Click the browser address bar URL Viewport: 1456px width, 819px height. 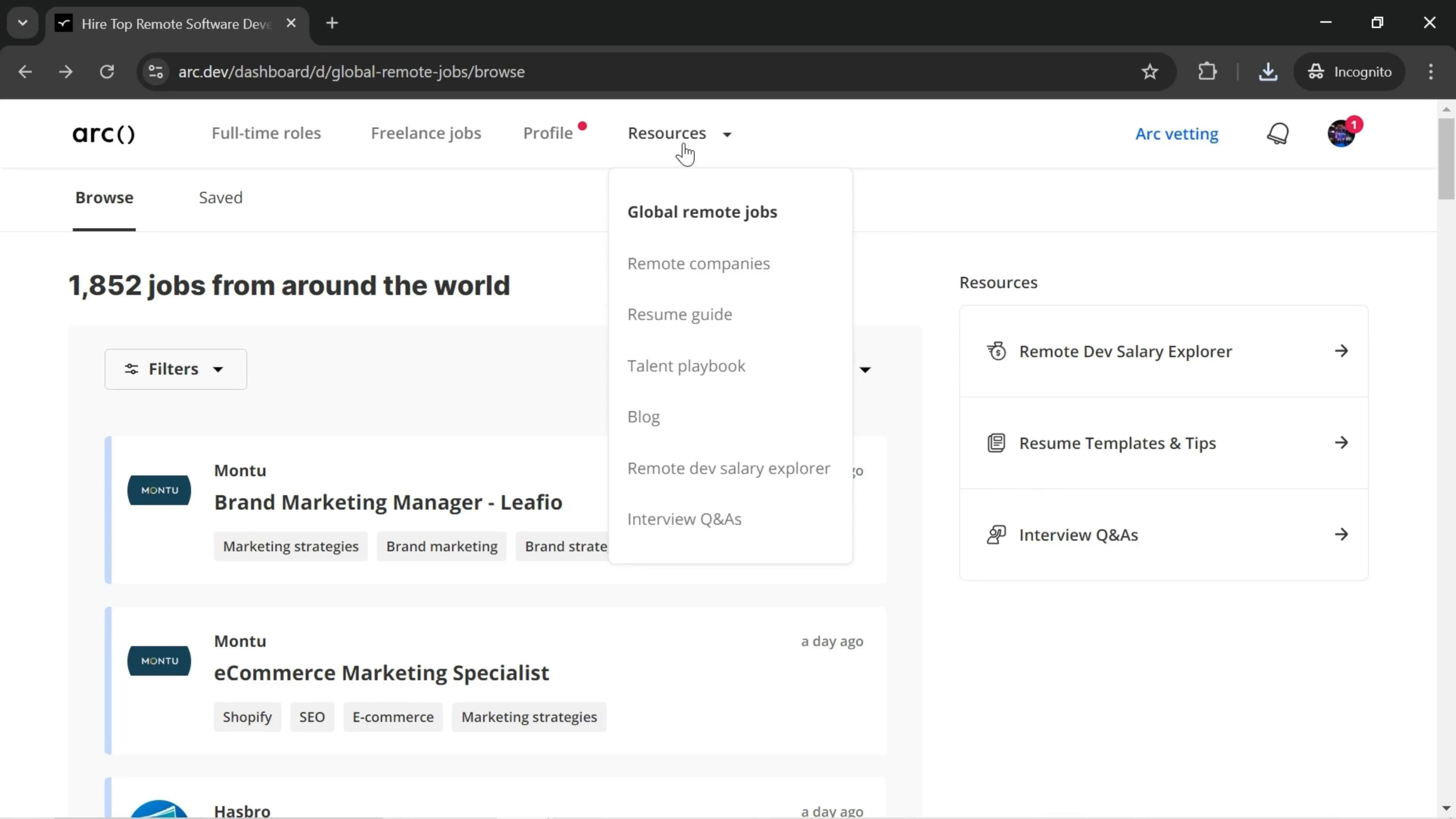click(351, 72)
